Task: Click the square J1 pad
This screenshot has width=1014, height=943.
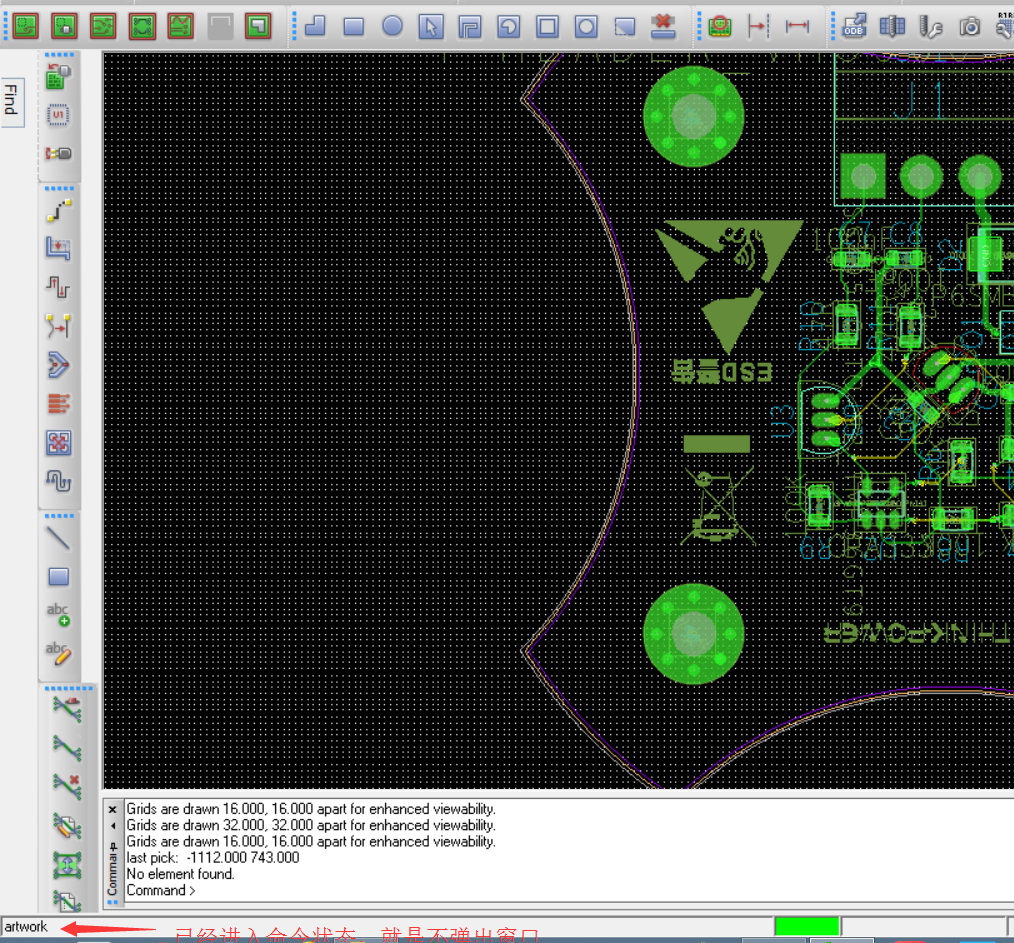Action: (863, 176)
